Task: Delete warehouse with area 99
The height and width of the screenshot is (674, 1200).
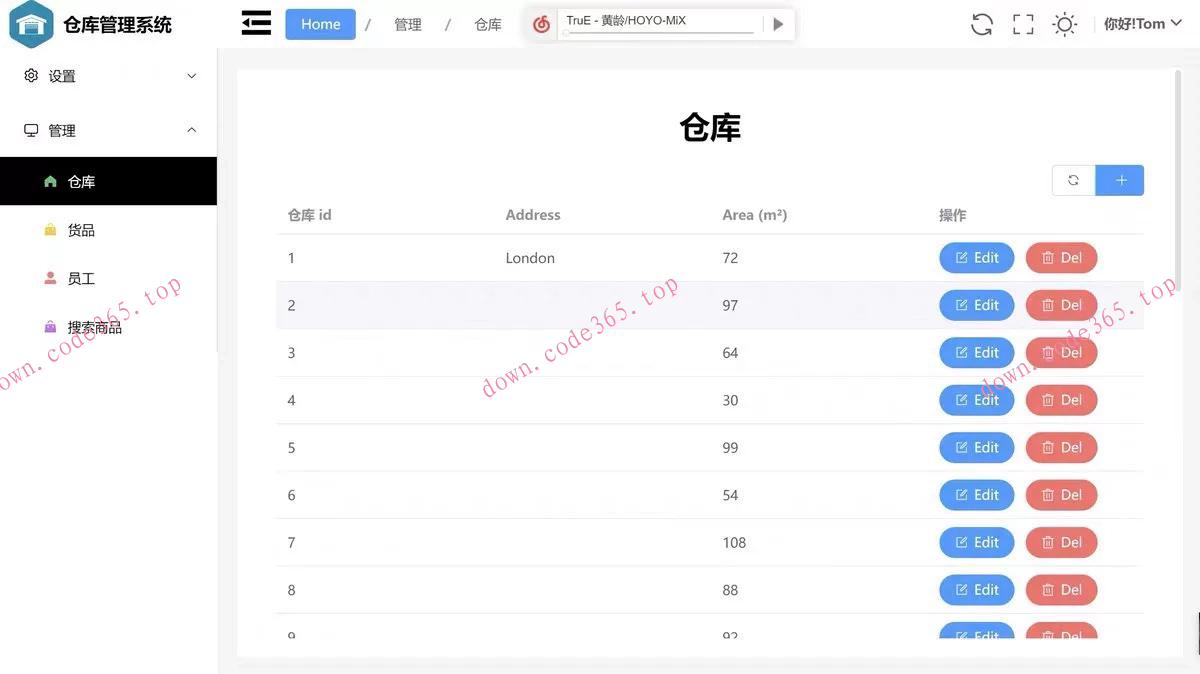Action: pyautogui.click(x=1061, y=447)
